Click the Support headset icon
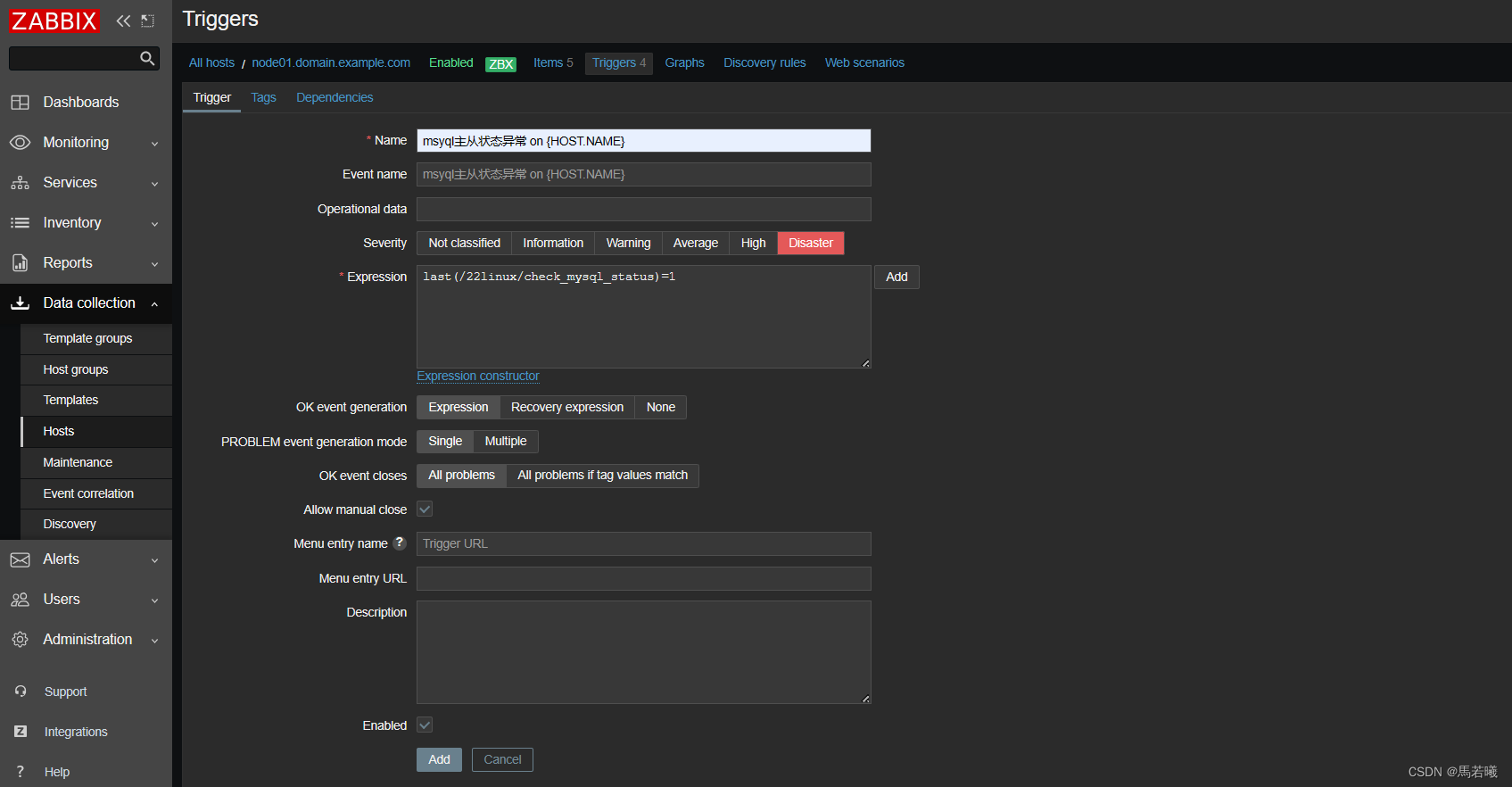Screen dimensions: 1512x787 pos(21,692)
